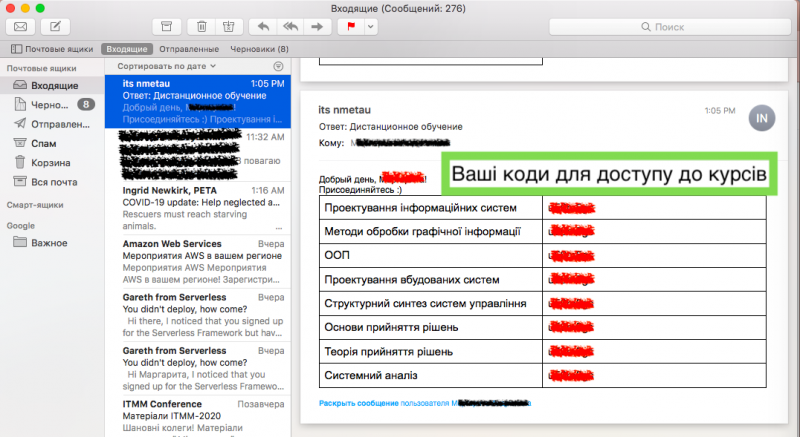The height and width of the screenshot is (437, 800).
Task: Click Проектування вбудованих систем cell
Action: (x=431, y=279)
